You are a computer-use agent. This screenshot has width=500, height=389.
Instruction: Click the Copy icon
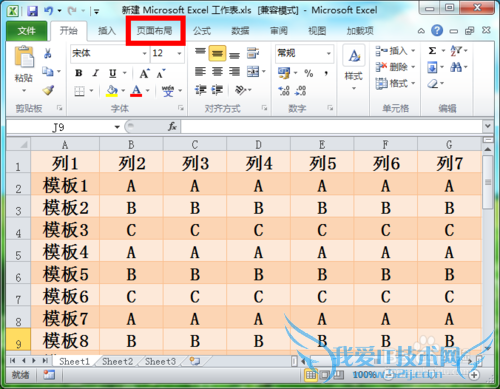(48, 71)
